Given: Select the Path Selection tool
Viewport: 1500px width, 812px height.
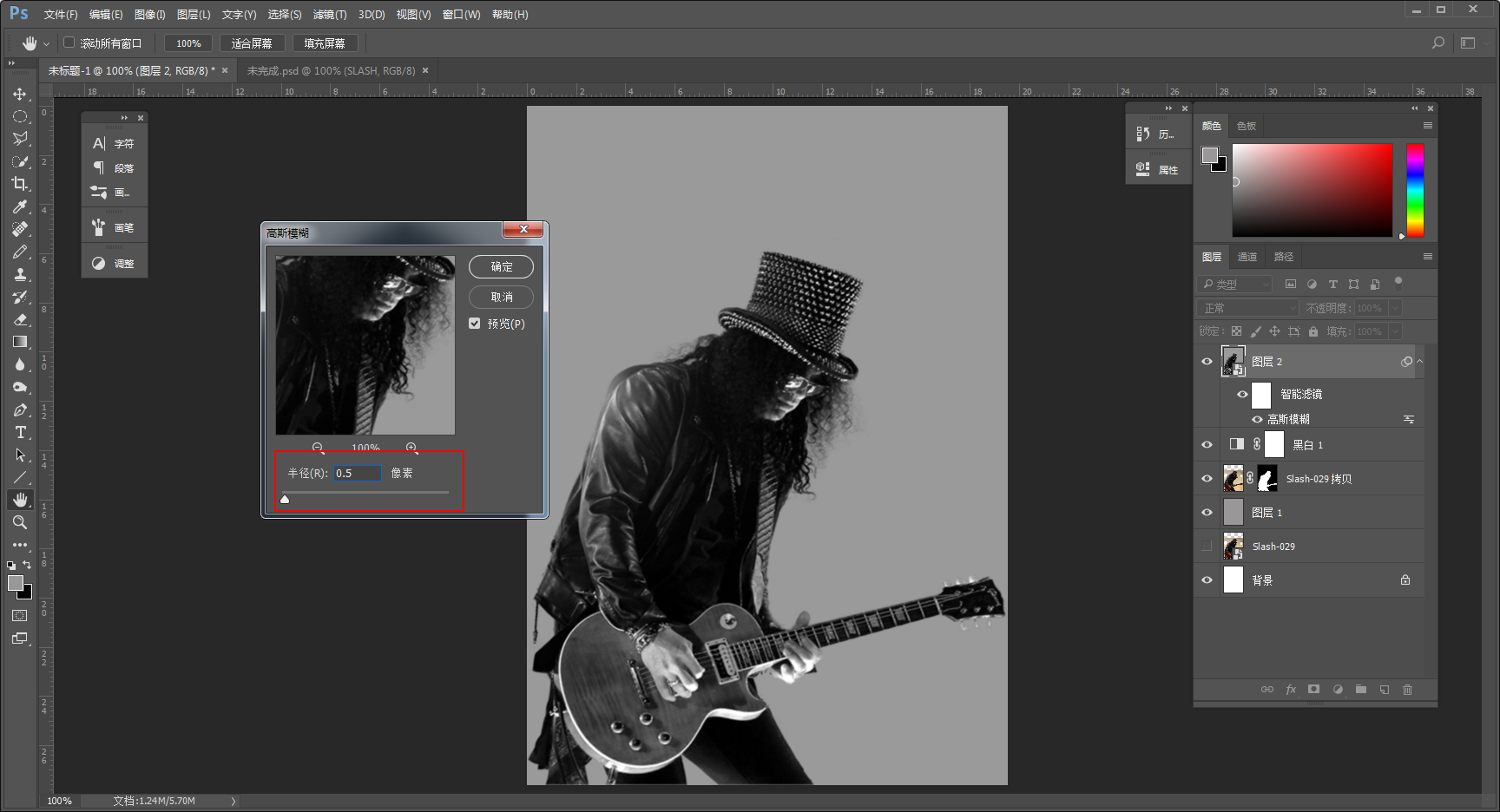Looking at the screenshot, I should [x=20, y=455].
